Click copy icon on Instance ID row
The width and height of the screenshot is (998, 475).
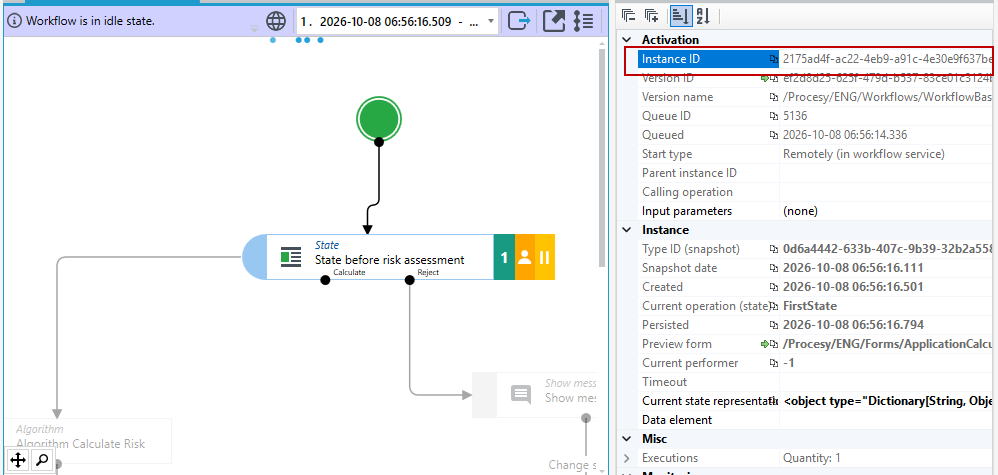click(x=774, y=59)
